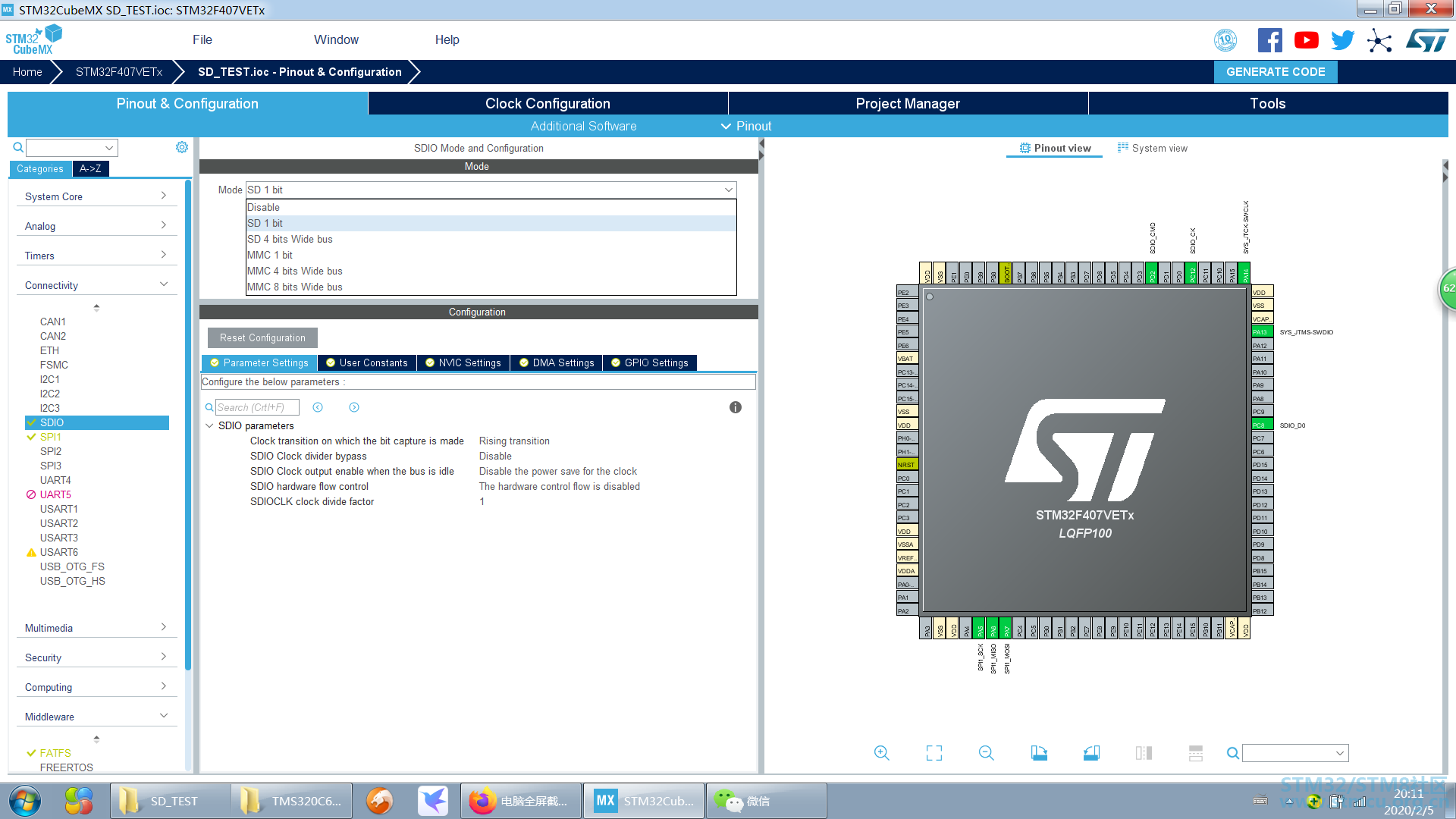
Task: Click Reset Configuration button
Action: 262,337
